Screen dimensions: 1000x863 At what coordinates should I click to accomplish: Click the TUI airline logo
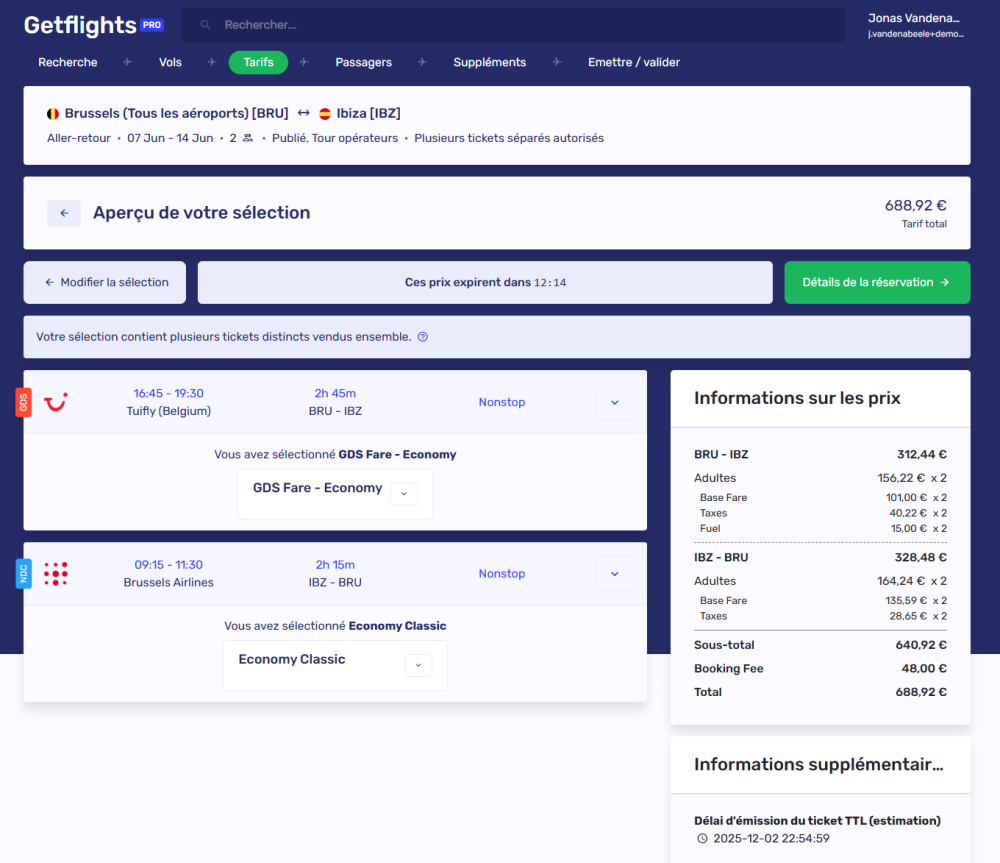pos(57,403)
